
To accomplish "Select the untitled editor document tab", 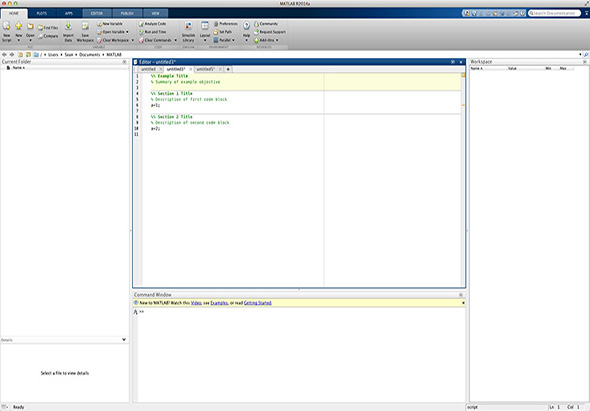I will pyautogui.click(x=148, y=69).
